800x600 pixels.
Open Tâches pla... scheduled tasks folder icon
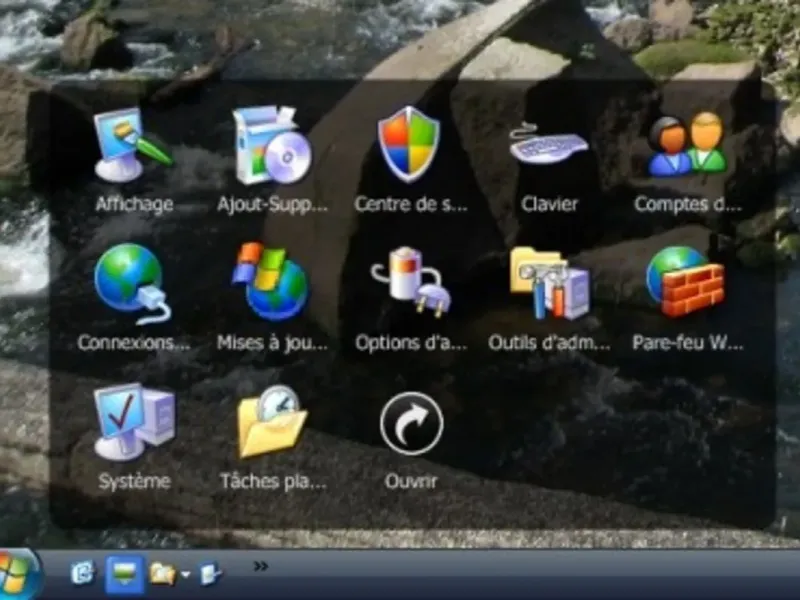tap(272, 422)
